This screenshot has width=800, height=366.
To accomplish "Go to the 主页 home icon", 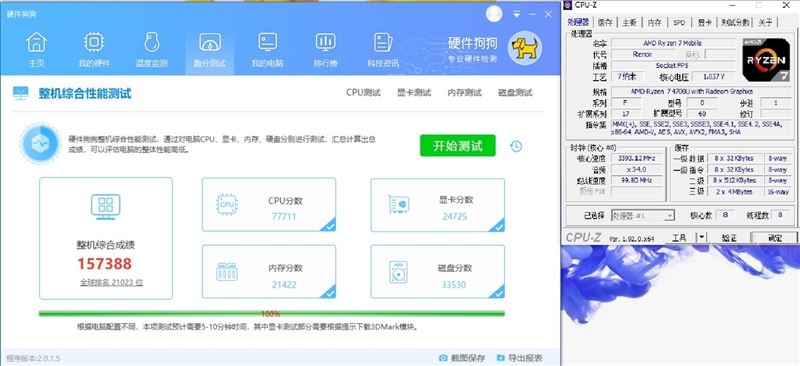I will [x=36, y=42].
